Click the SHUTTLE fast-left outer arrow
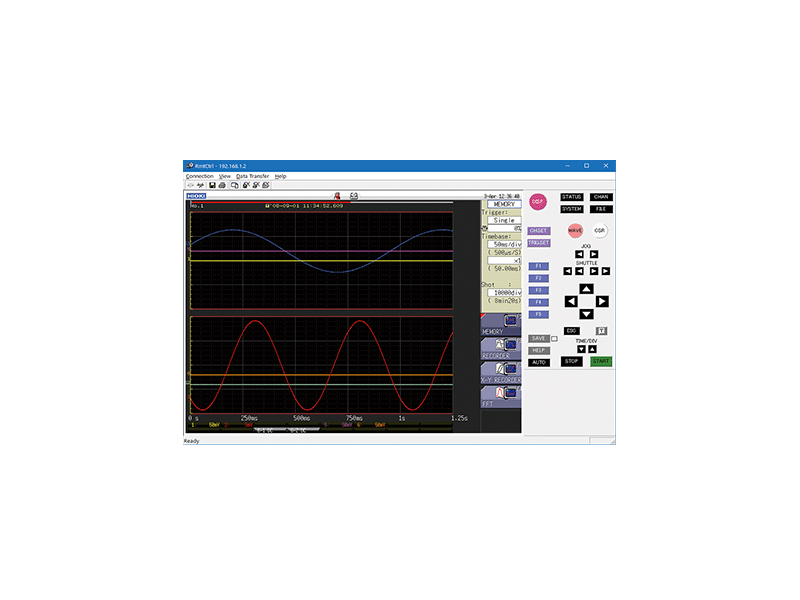The image size is (800, 600). click(567, 271)
